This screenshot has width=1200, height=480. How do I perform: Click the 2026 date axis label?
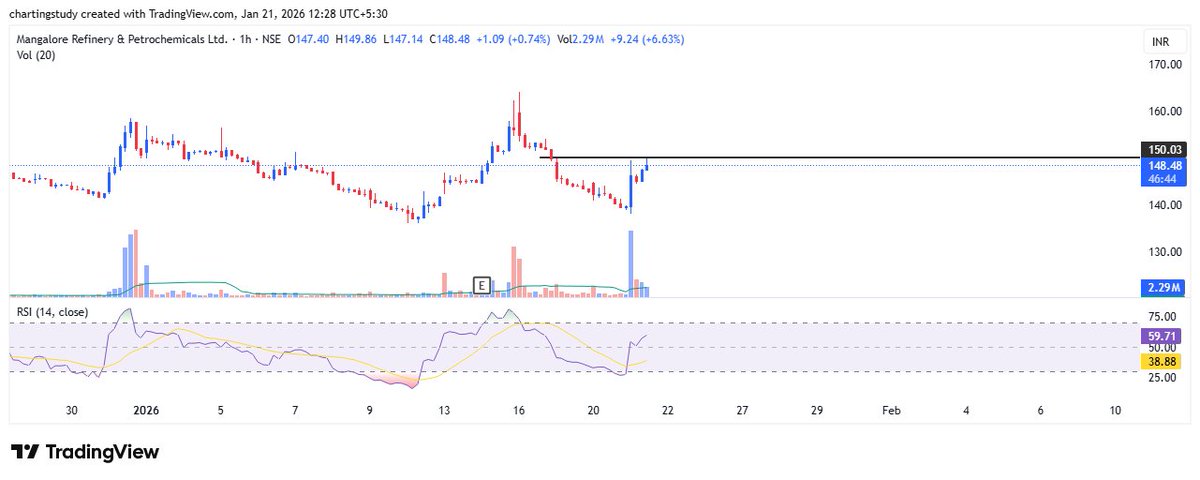tap(146, 410)
